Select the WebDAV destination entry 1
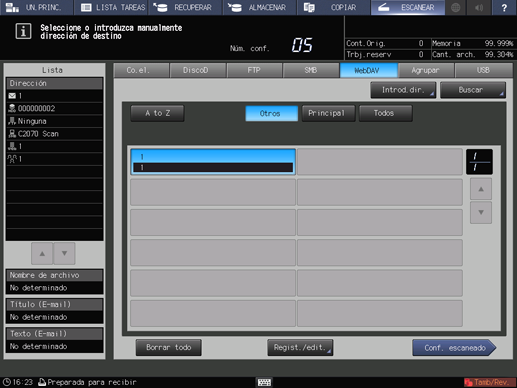The image size is (517, 388). point(213,162)
